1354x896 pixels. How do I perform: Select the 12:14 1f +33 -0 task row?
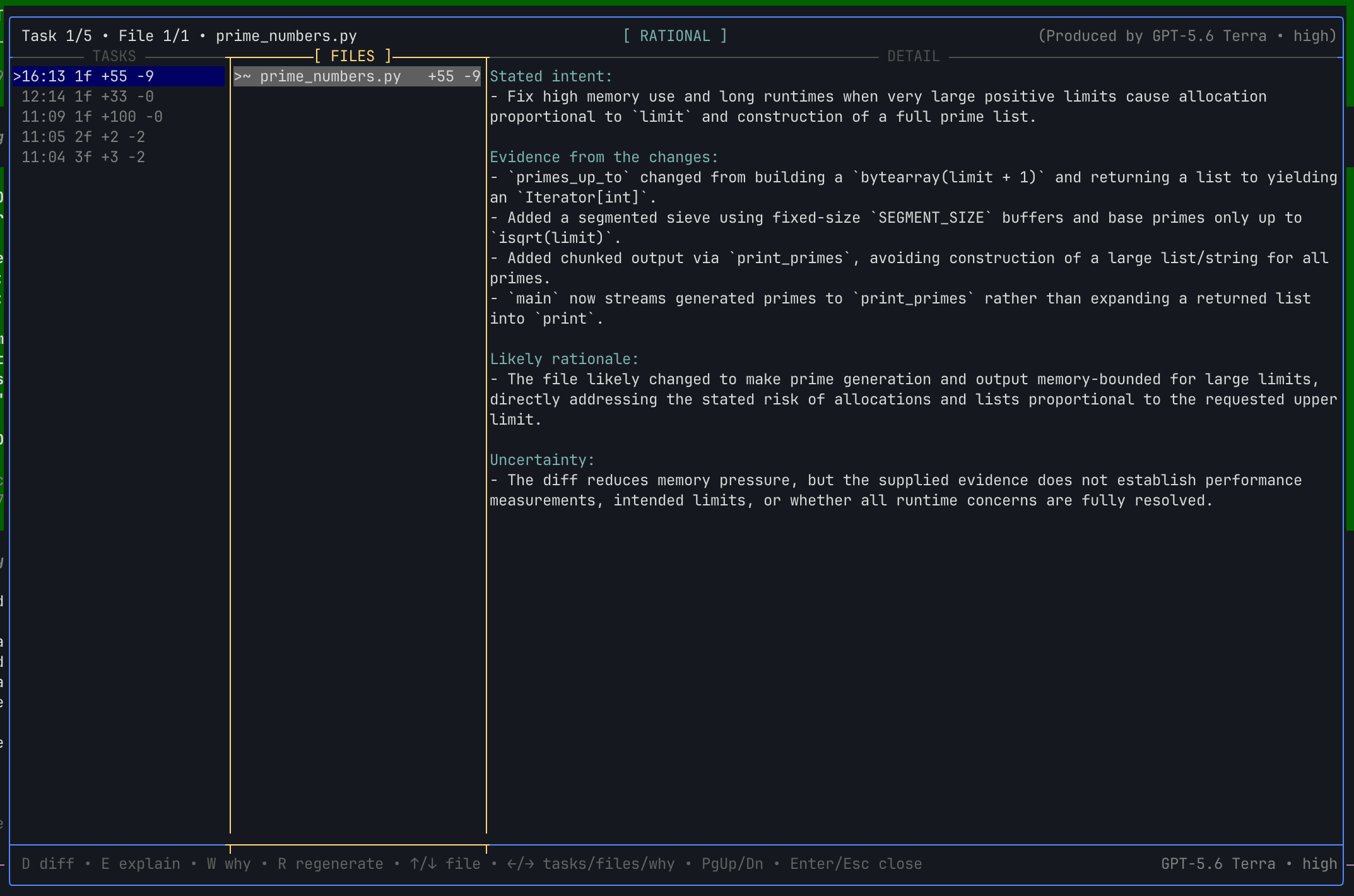pos(118,97)
